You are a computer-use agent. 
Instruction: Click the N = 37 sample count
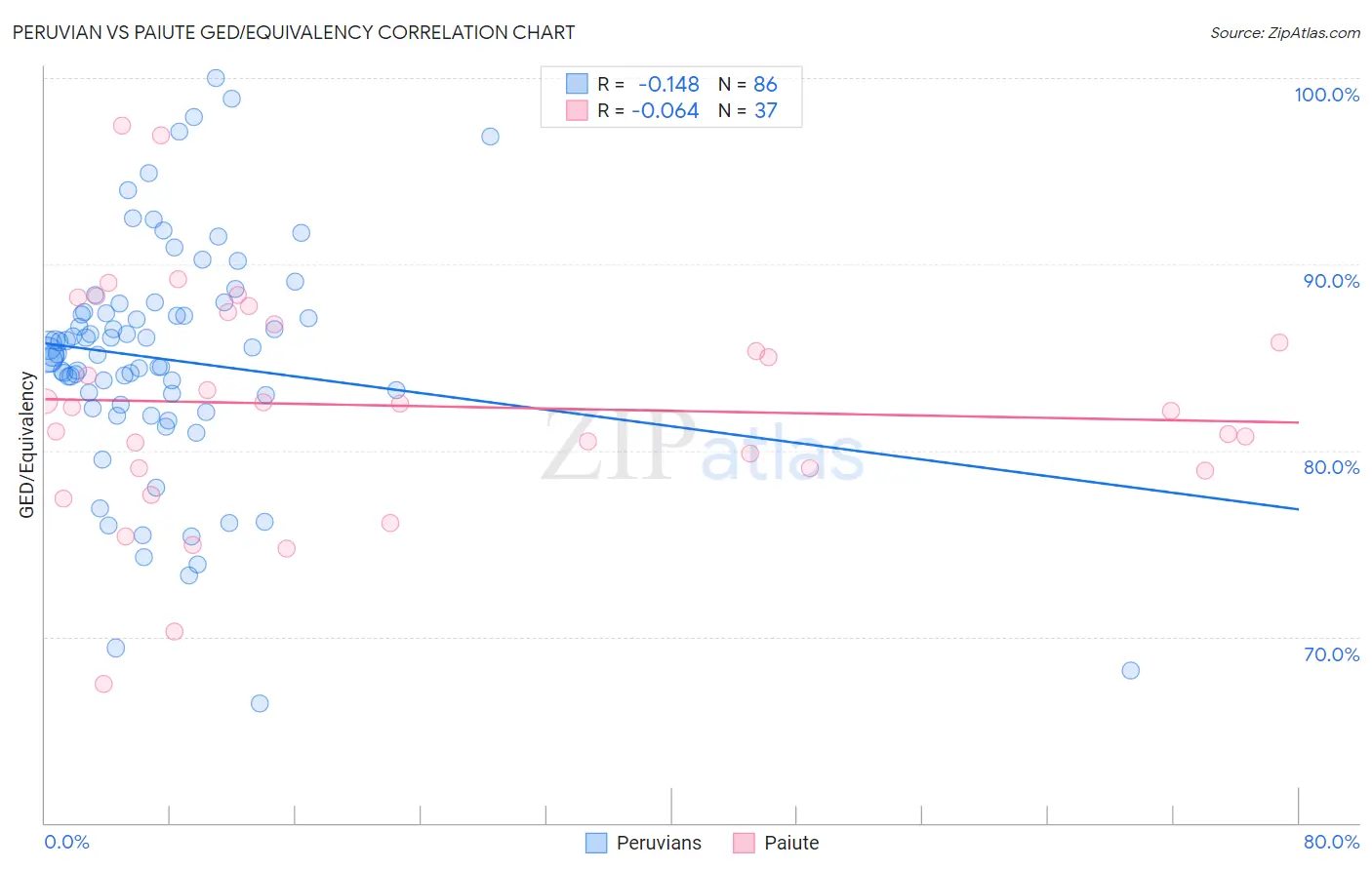pos(747,110)
